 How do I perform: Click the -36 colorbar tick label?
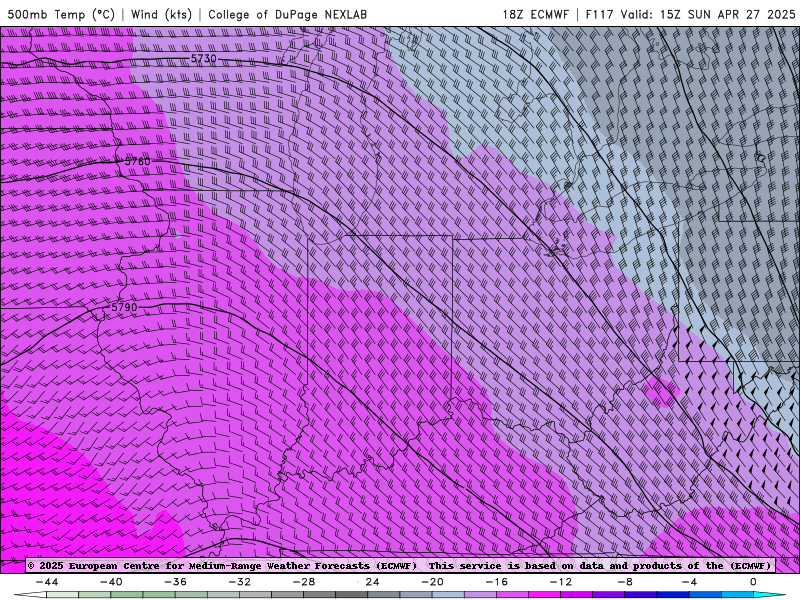tap(175, 582)
